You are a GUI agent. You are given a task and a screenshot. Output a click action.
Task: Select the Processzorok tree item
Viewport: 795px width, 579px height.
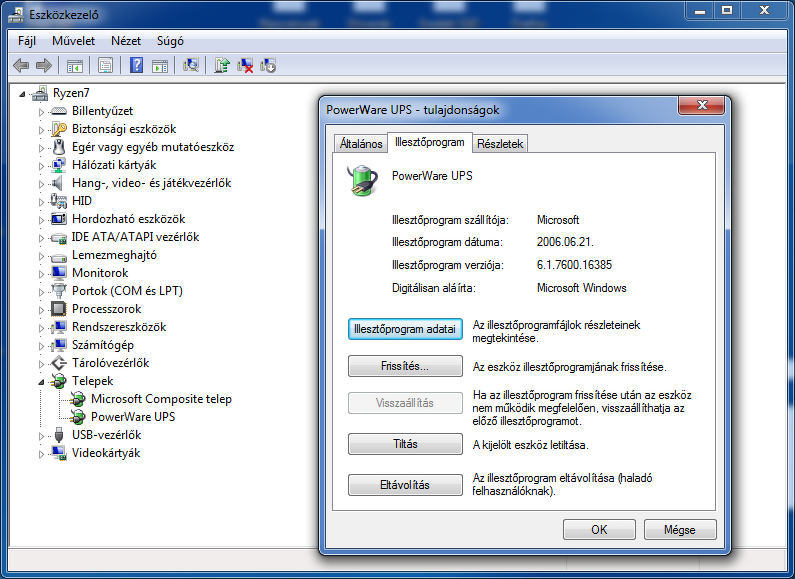pos(106,309)
